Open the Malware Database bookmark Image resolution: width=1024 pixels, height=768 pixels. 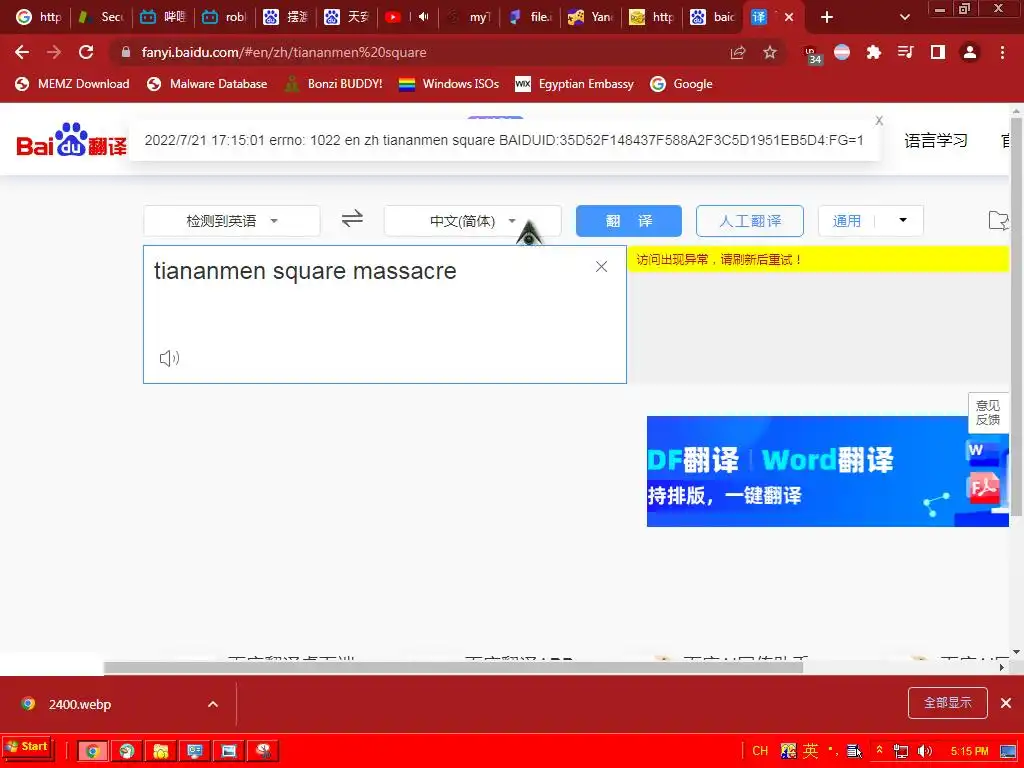pyautogui.click(x=207, y=84)
